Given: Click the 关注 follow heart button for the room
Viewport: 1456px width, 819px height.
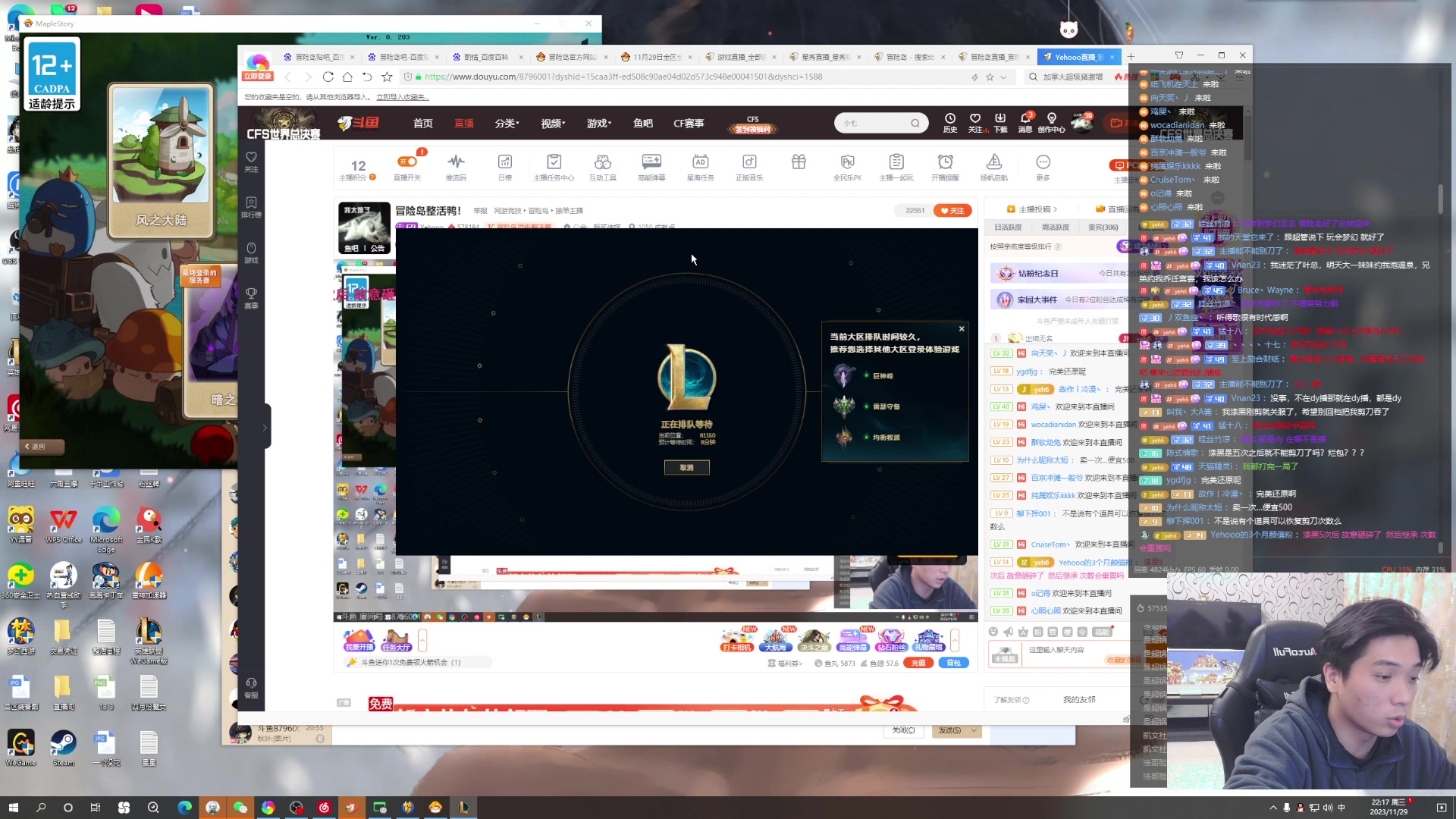Looking at the screenshot, I should pyautogui.click(x=952, y=210).
